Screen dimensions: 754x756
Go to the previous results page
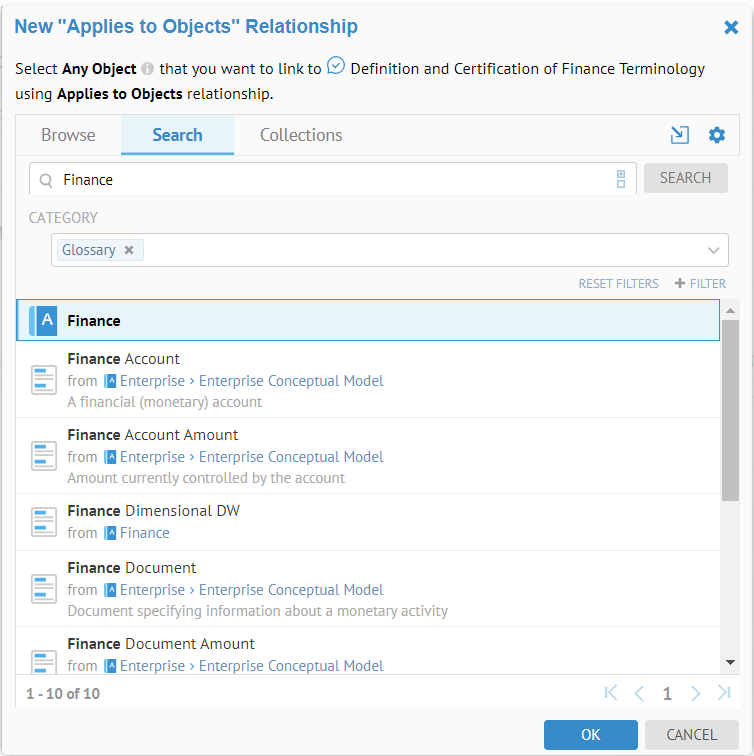coord(639,693)
